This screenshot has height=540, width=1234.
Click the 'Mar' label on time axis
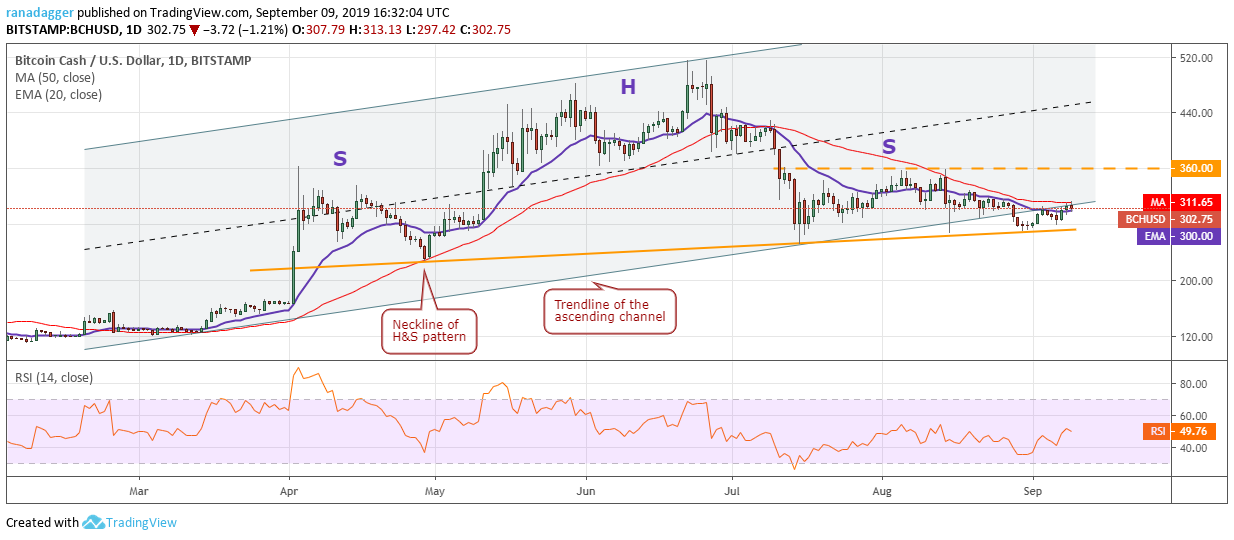(139, 491)
